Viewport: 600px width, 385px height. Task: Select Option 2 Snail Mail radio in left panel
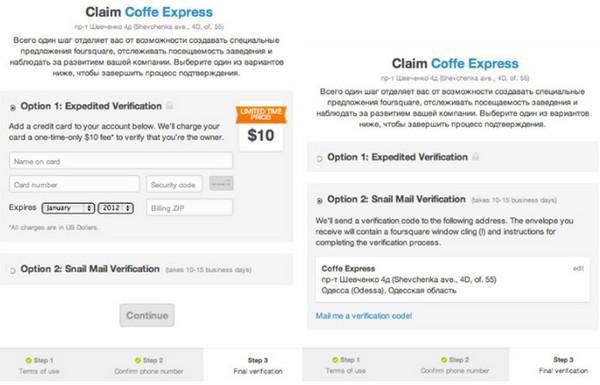(13, 271)
